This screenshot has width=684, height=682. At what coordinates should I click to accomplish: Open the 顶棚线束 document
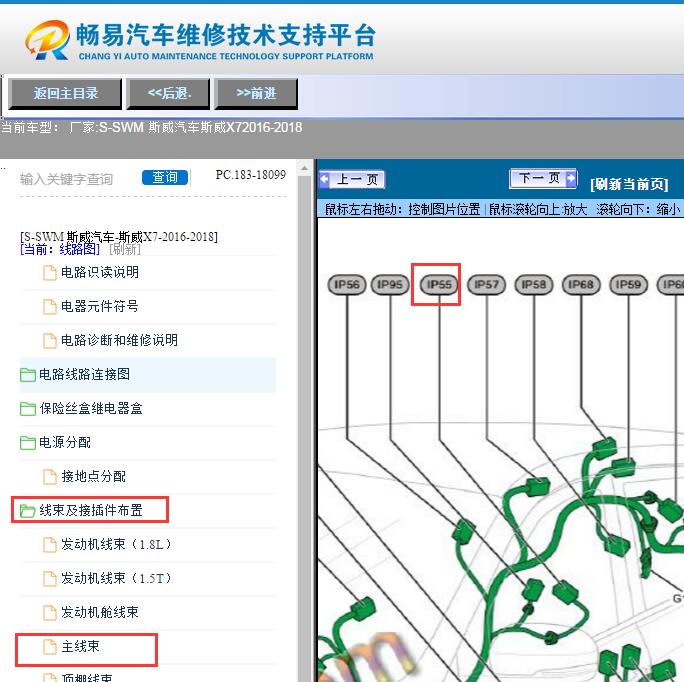(87, 678)
